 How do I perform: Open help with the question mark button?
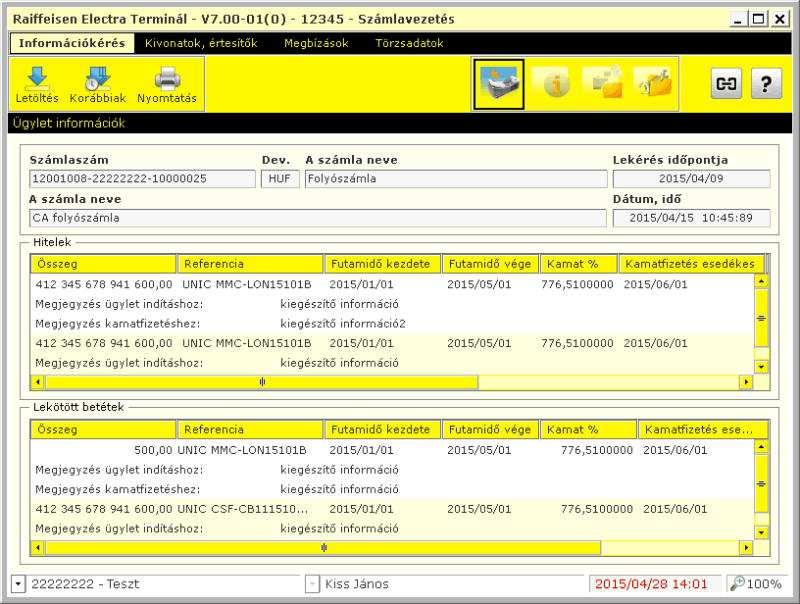(x=766, y=84)
